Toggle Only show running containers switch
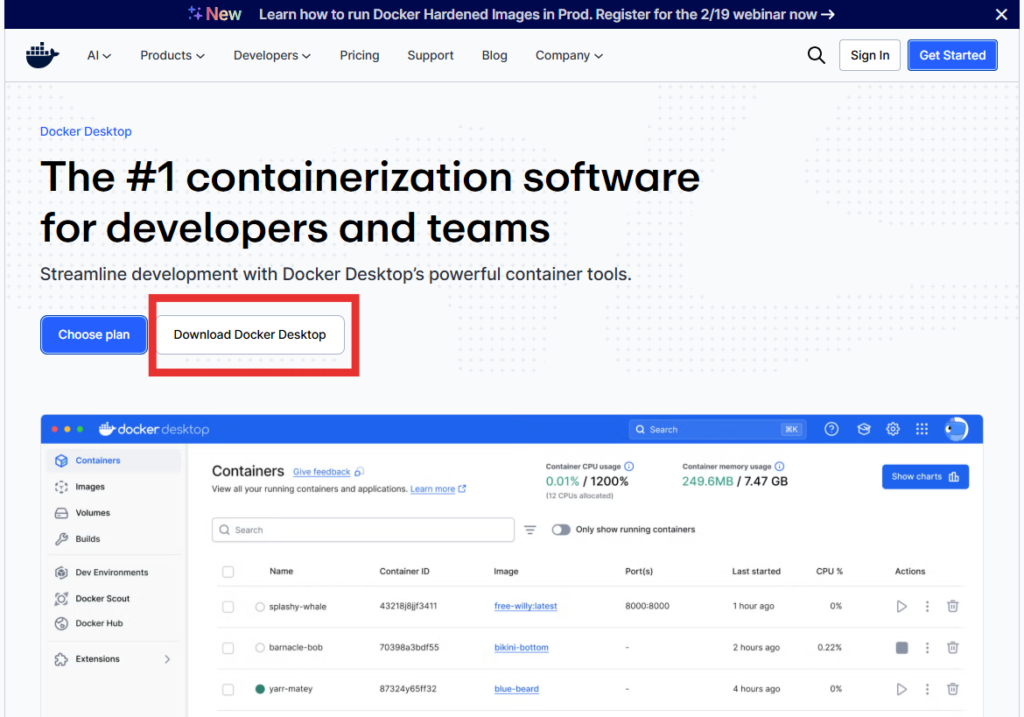1024x717 pixels. click(561, 530)
